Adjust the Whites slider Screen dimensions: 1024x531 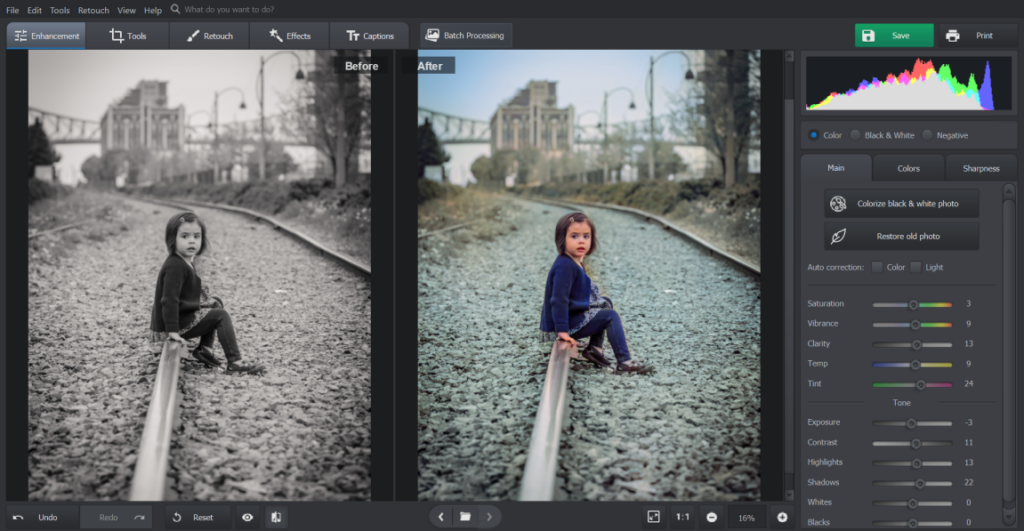(912, 503)
